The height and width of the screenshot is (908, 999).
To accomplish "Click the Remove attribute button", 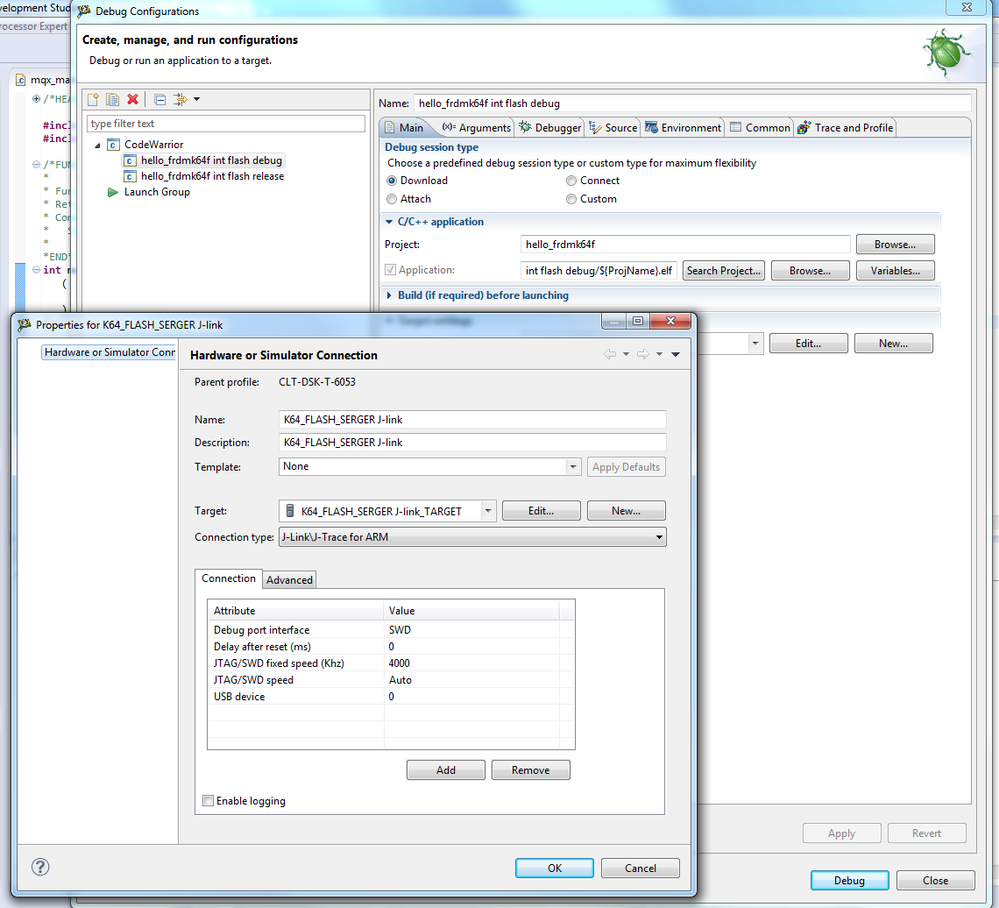I will tap(531, 770).
